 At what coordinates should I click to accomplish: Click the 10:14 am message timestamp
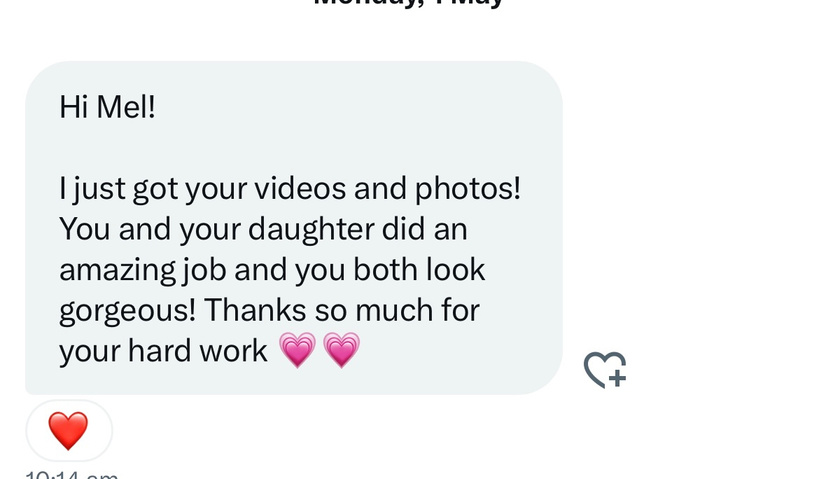point(72,475)
